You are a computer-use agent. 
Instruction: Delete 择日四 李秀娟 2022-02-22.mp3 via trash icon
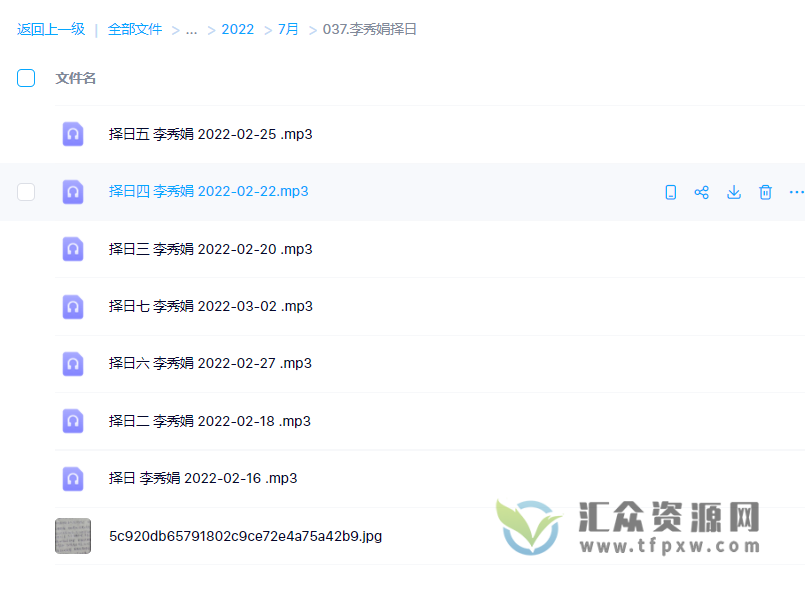click(x=765, y=192)
